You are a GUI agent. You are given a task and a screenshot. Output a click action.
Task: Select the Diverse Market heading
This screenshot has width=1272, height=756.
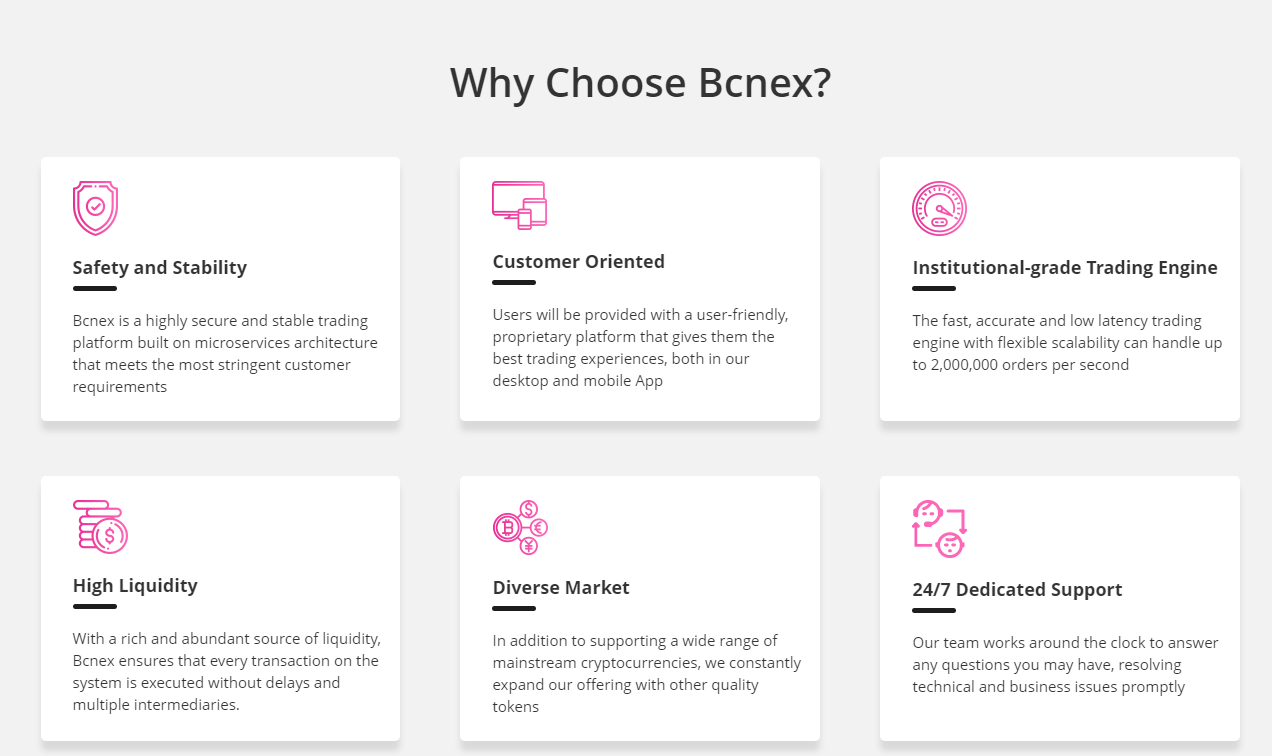561,588
